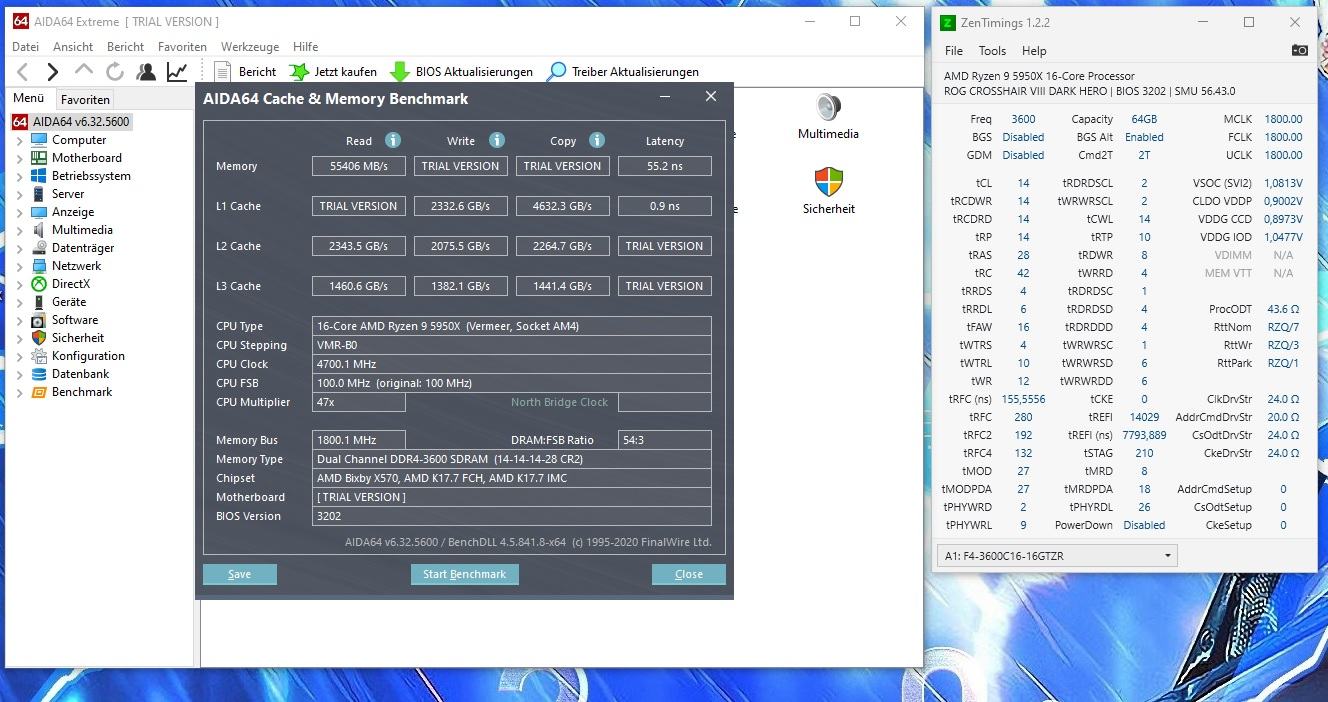The image size is (1328, 702).
Task: Click the up-level arrow icon in AIDA64 toolbar
Action: point(84,72)
